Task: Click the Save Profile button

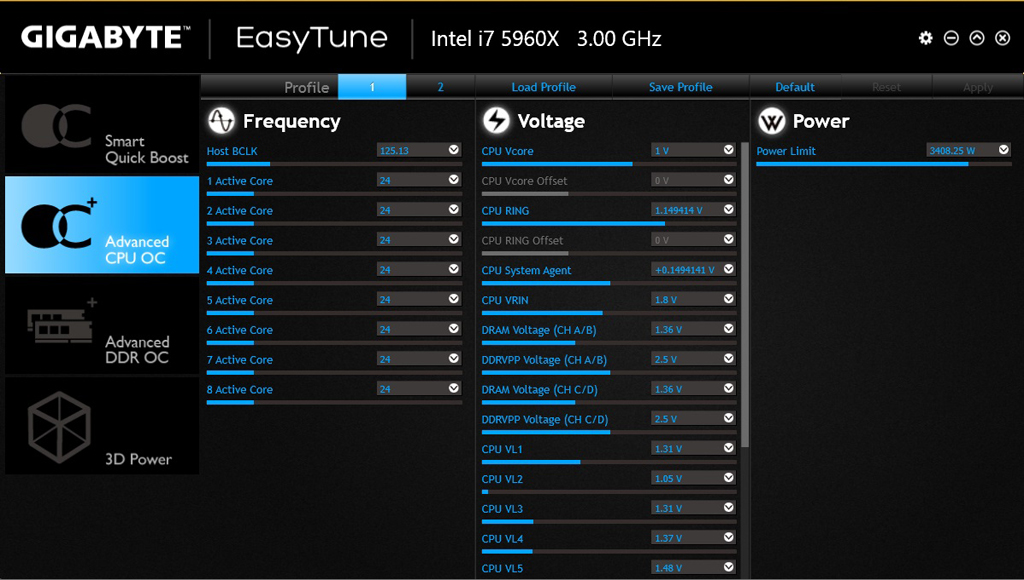Action: click(680, 87)
